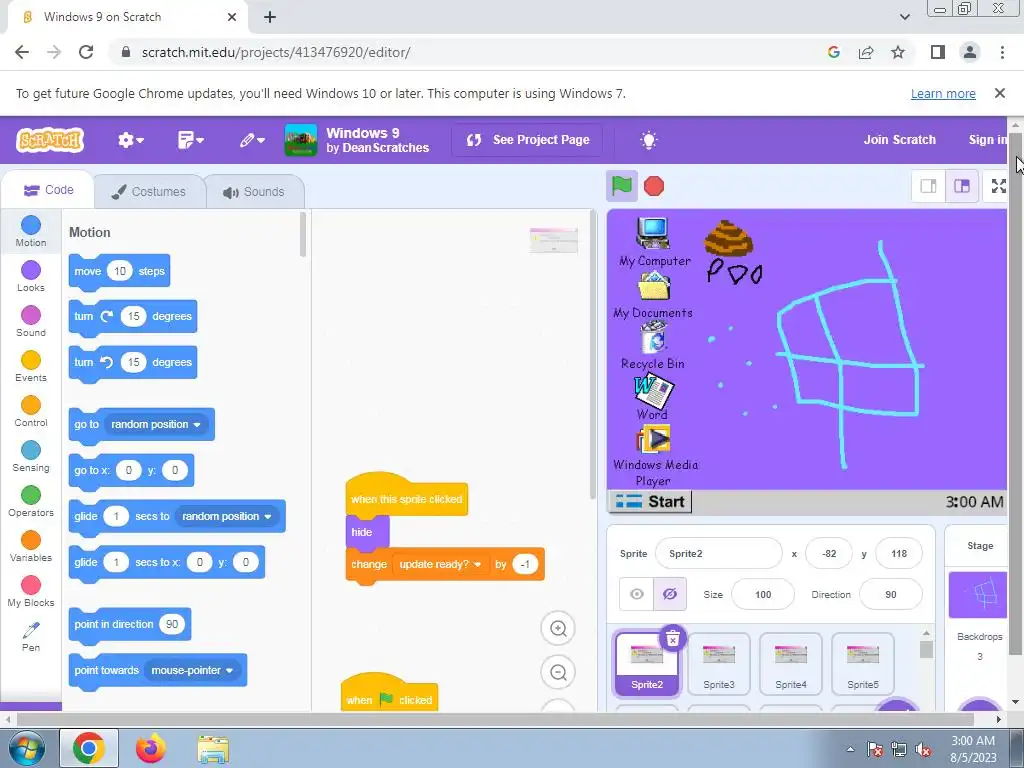
Task: Stop the project with the red stop button
Action: pyautogui.click(x=654, y=187)
